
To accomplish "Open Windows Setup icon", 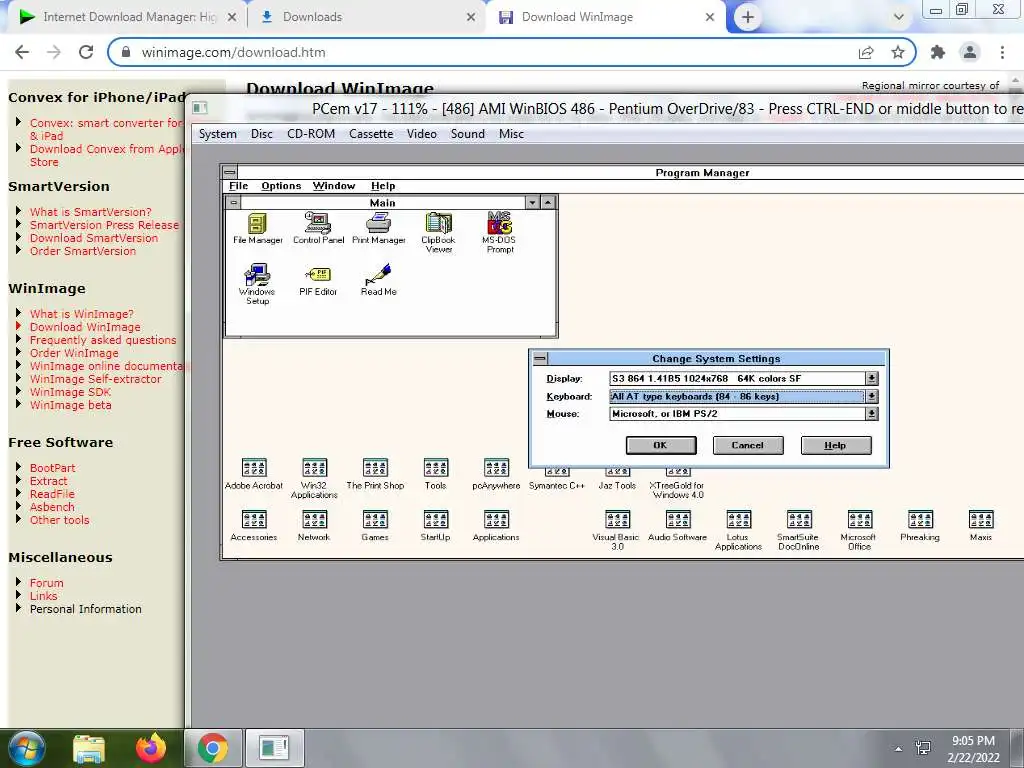I will (x=257, y=283).
